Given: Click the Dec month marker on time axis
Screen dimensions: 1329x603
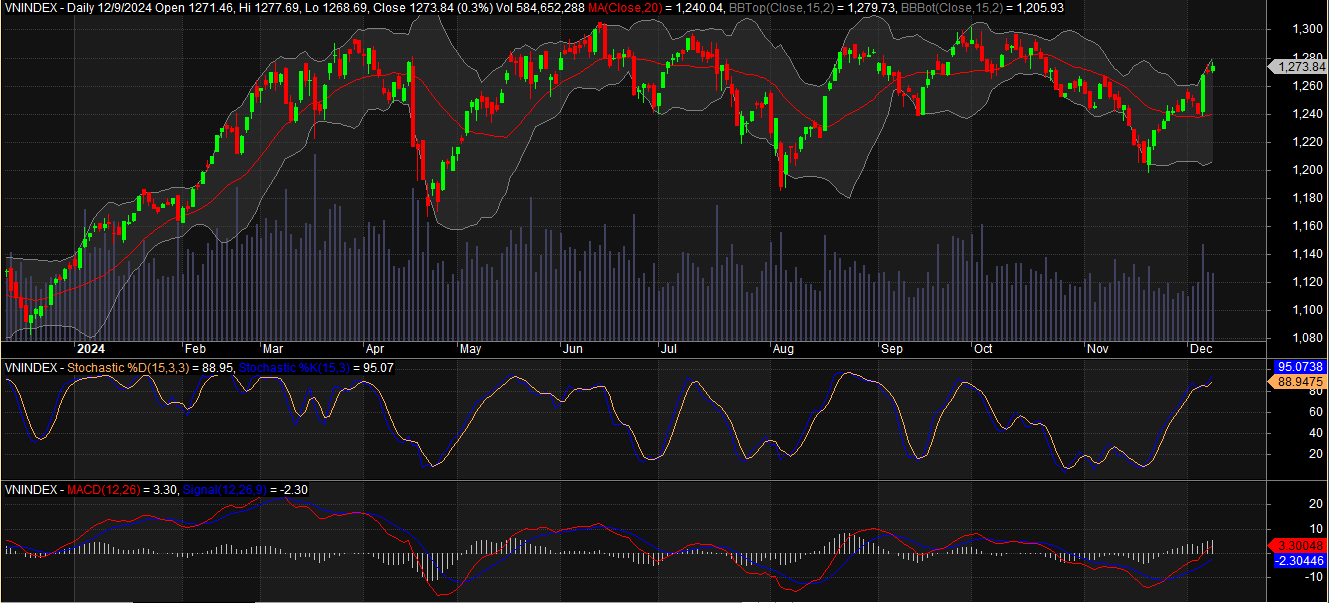Looking at the screenshot, I should click(x=1200, y=349).
